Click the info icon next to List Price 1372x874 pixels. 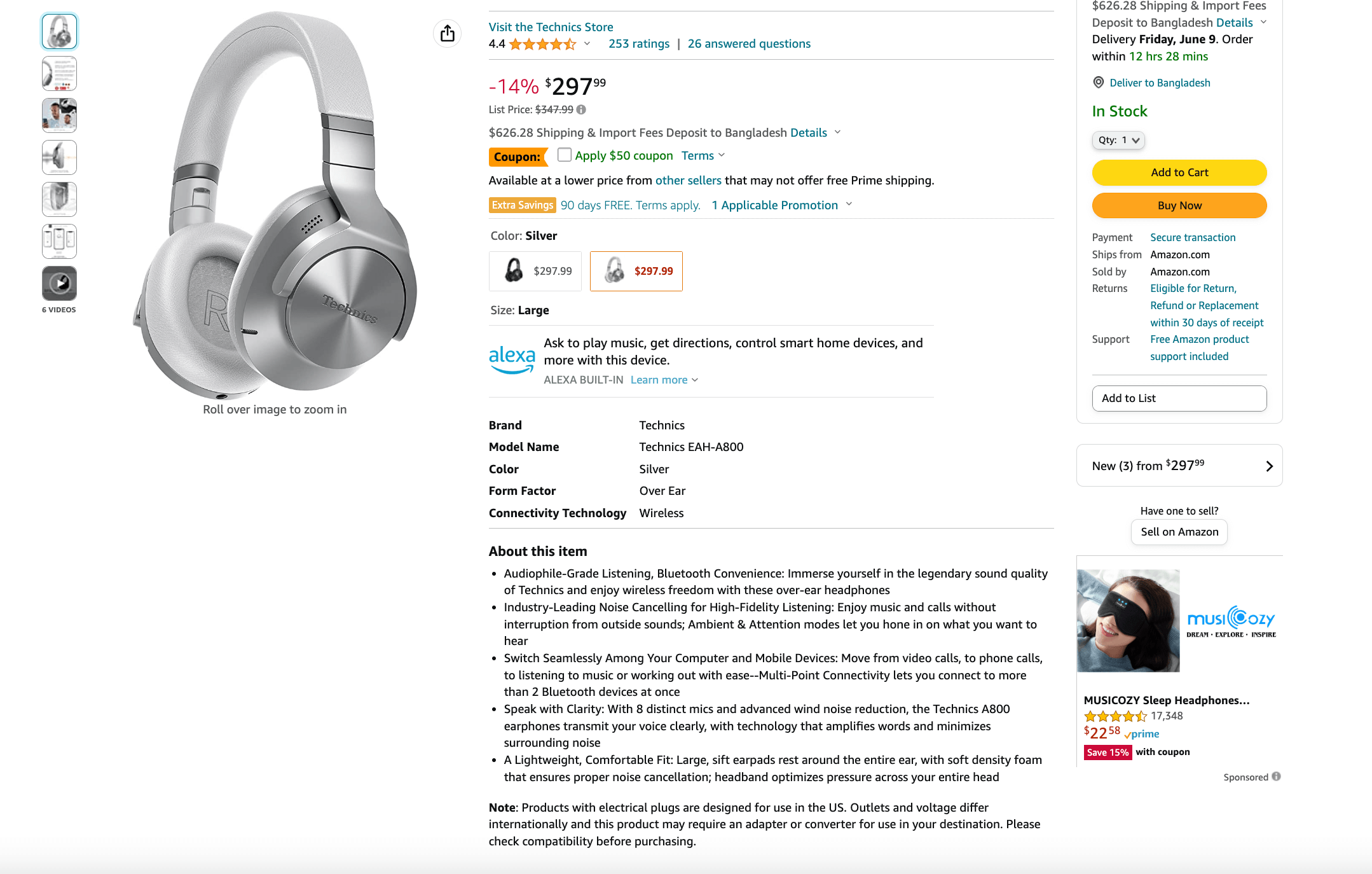pos(580,109)
